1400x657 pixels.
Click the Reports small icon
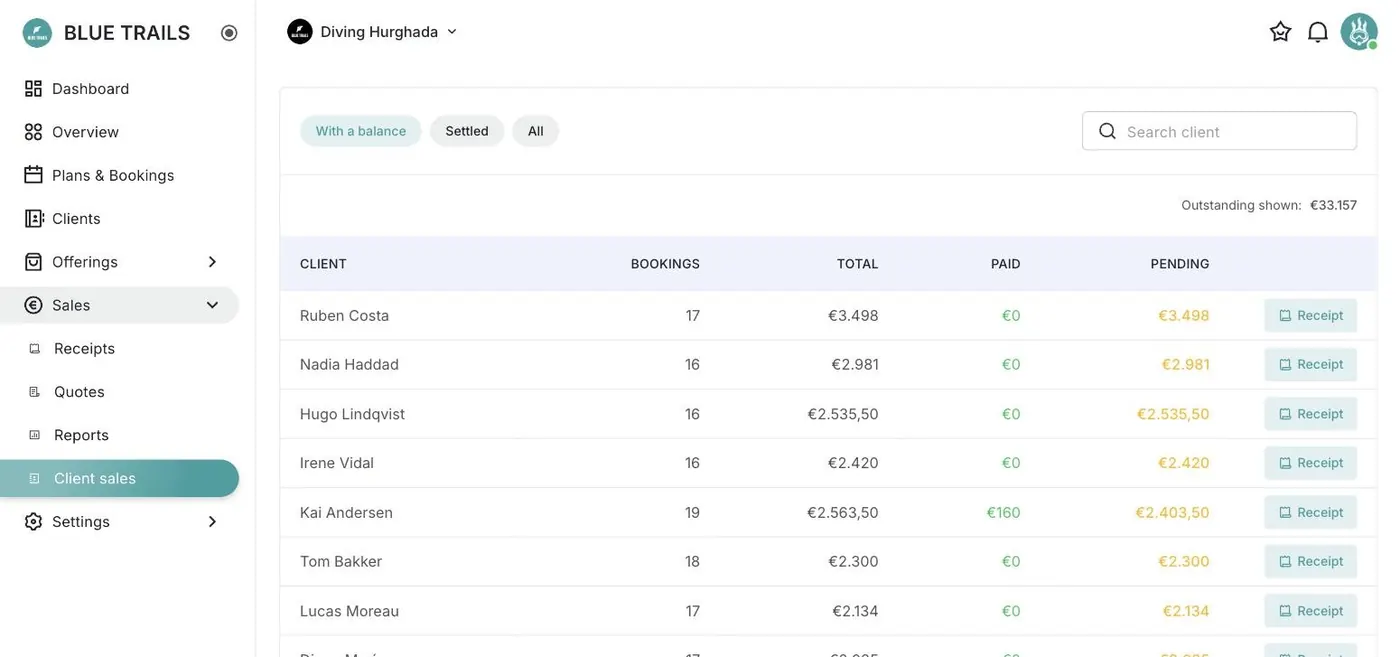[x=35, y=435]
